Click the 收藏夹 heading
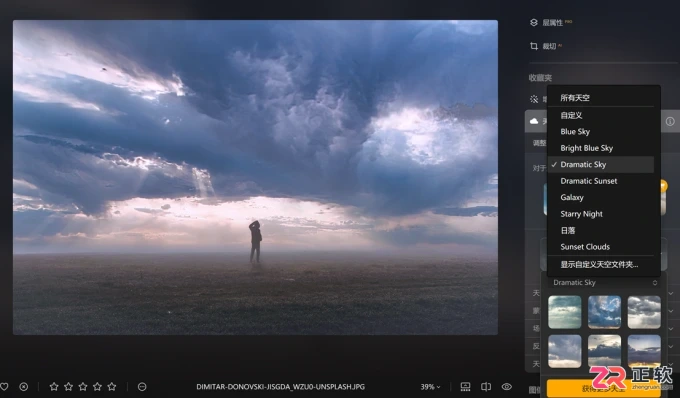The image size is (680, 398). 540,78
